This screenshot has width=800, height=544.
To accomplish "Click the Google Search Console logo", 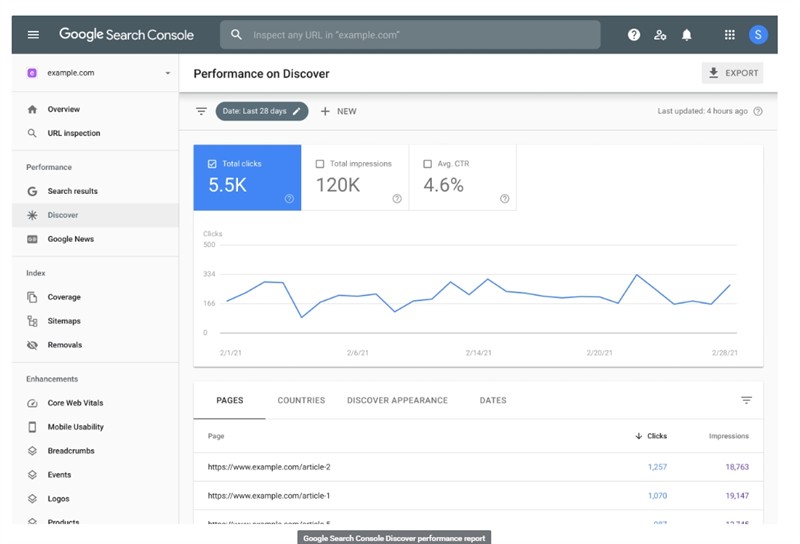I will point(127,35).
